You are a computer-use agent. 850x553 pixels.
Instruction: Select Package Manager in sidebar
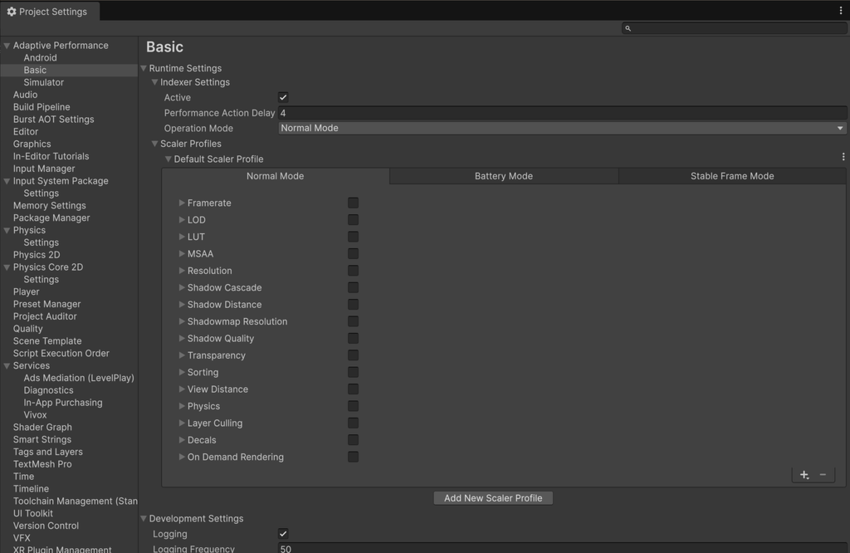51,218
